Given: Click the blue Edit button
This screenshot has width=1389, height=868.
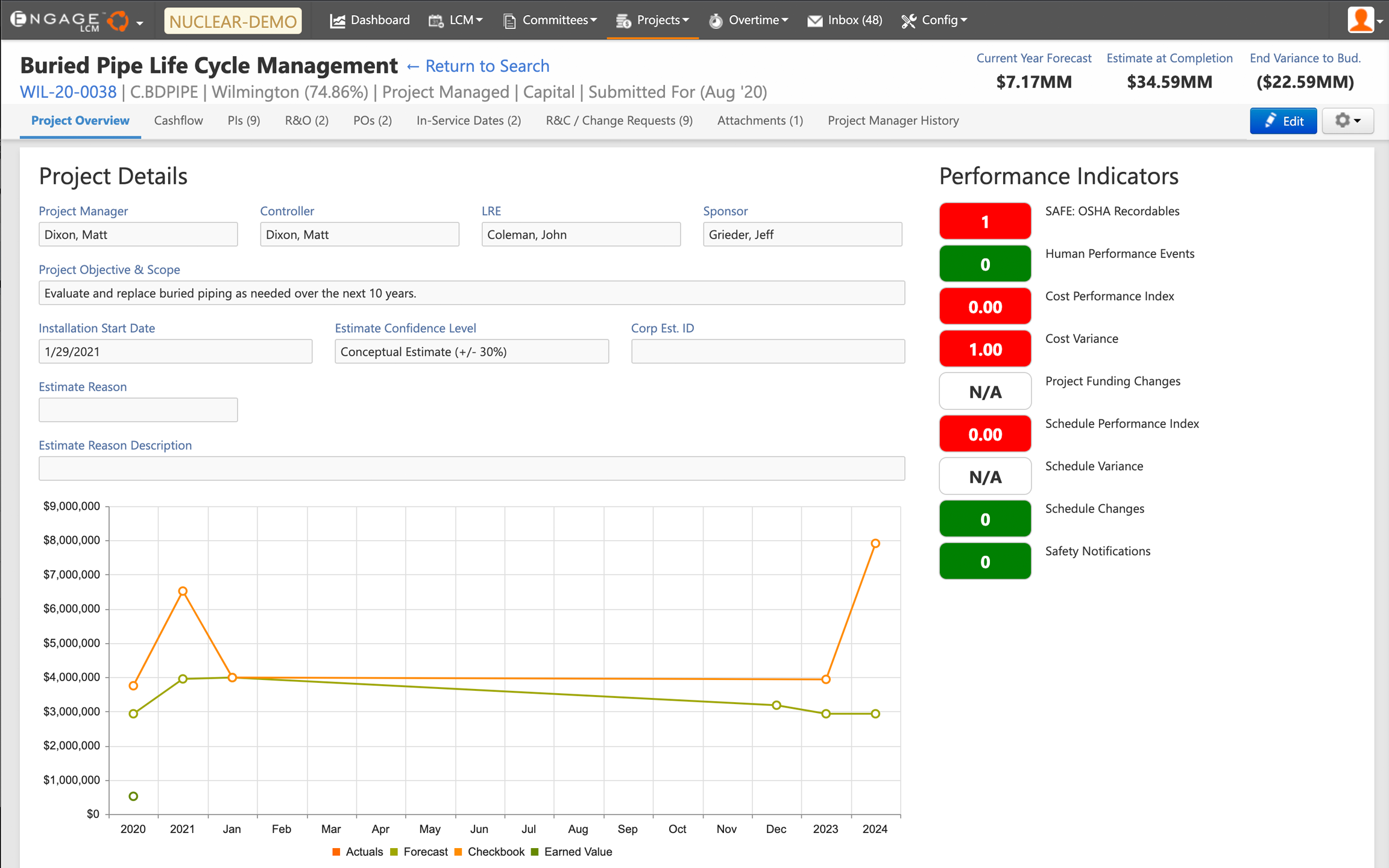Looking at the screenshot, I should [x=1283, y=121].
